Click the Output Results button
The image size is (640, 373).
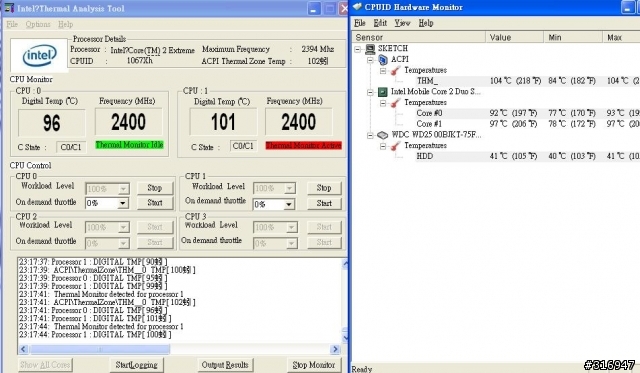(225, 365)
